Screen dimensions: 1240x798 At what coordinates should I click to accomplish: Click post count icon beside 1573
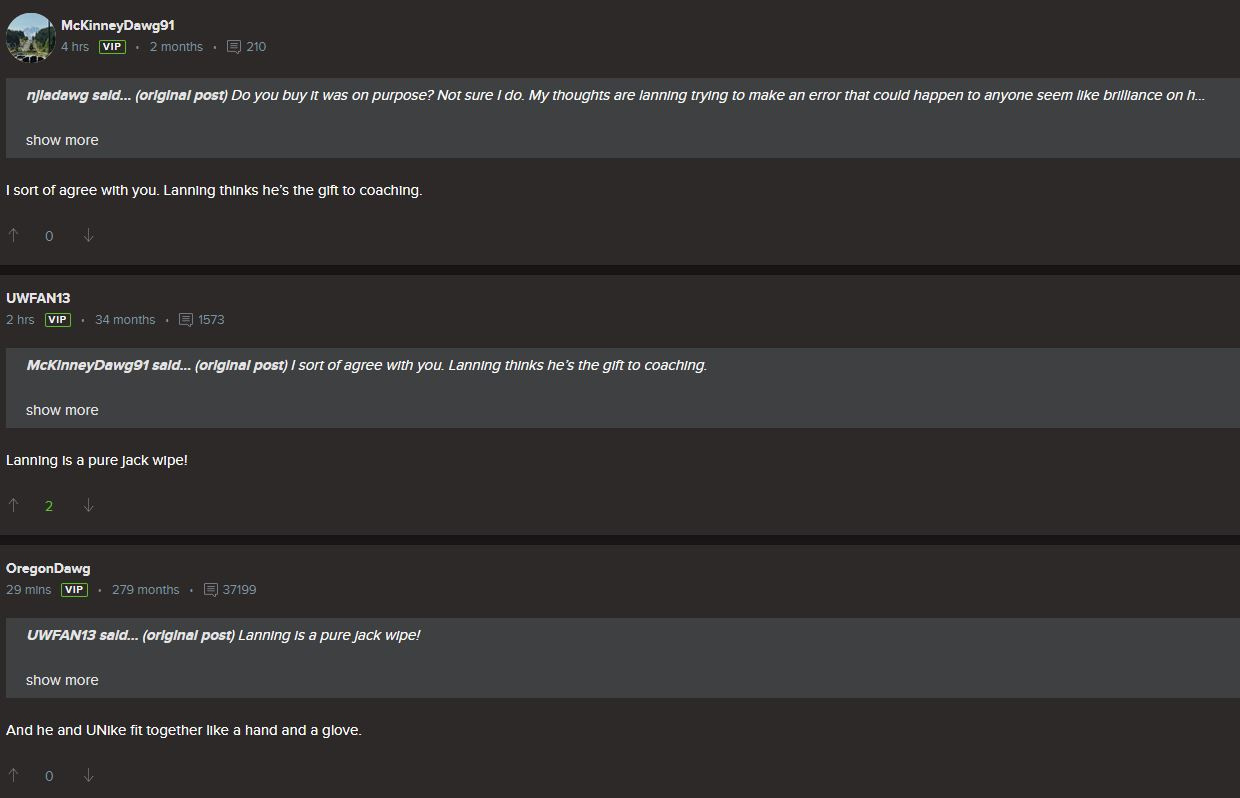pos(186,320)
